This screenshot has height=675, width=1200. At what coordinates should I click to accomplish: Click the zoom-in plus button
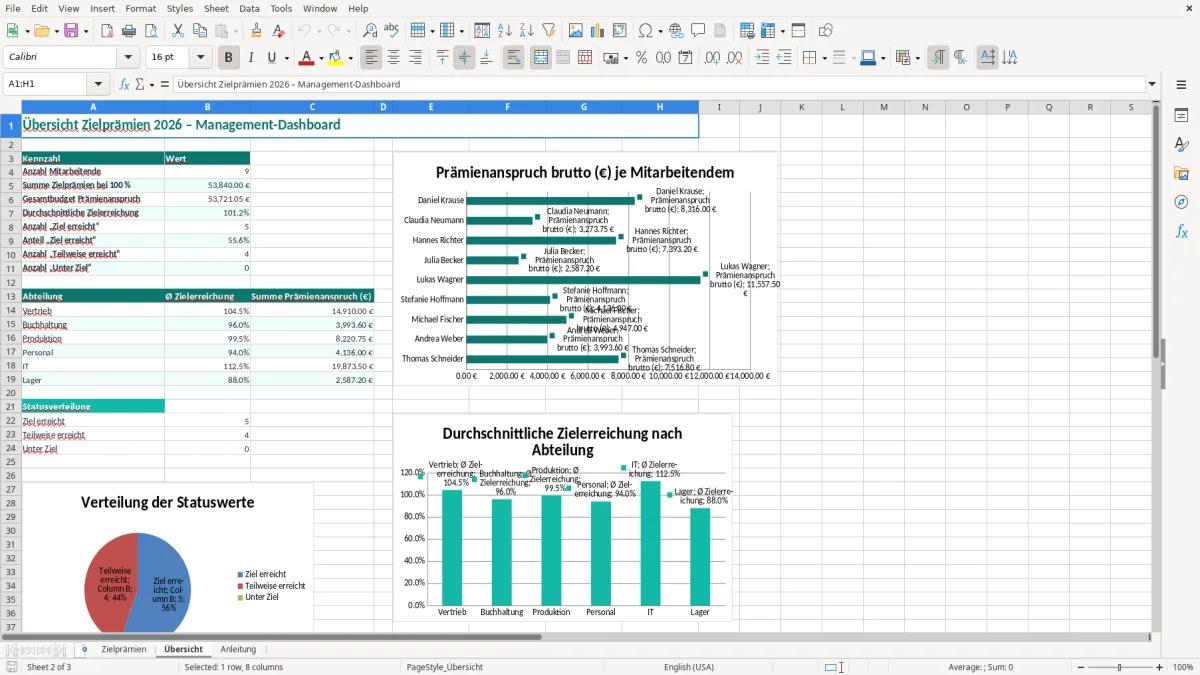click(x=1160, y=667)
